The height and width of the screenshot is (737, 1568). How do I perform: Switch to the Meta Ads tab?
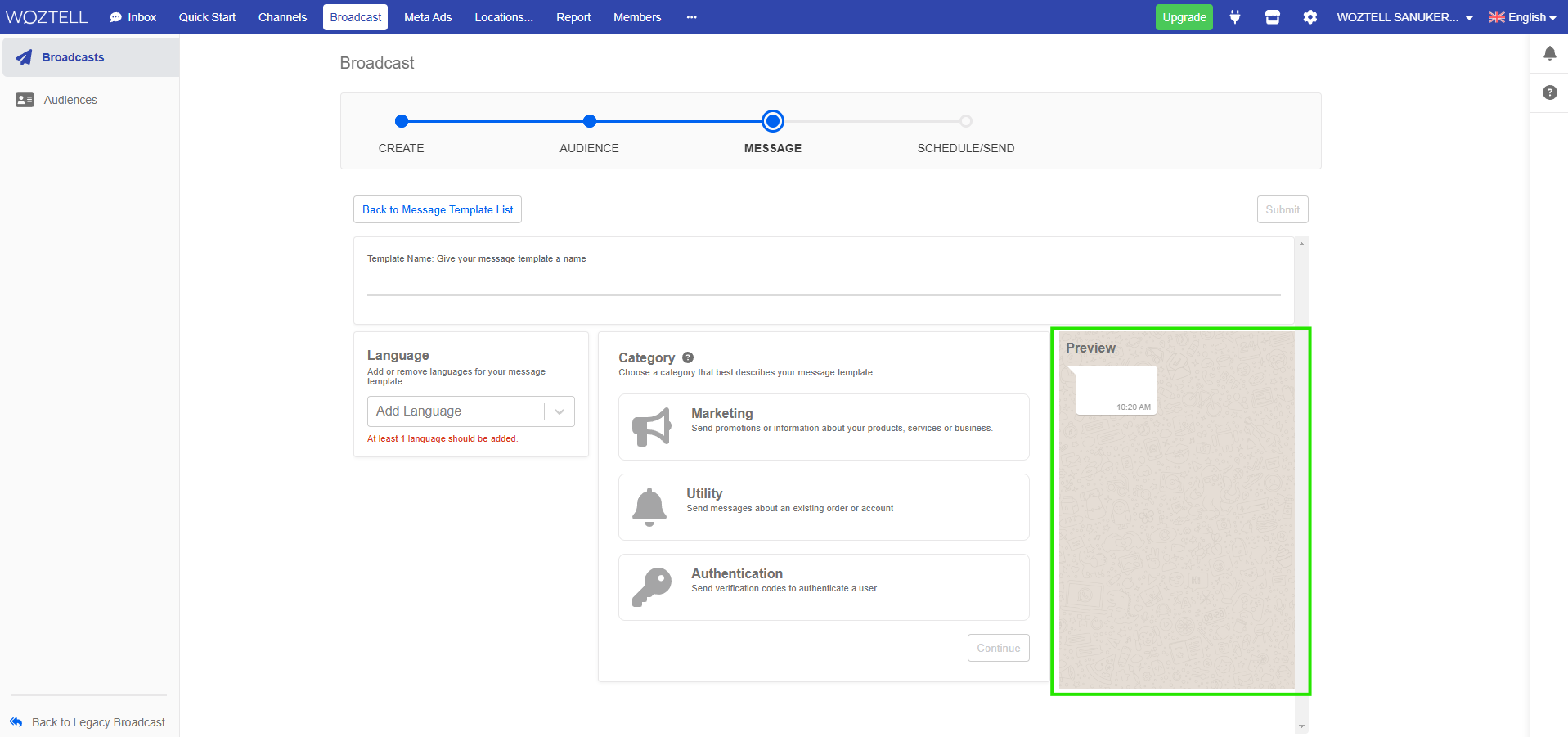click(427, 16)
